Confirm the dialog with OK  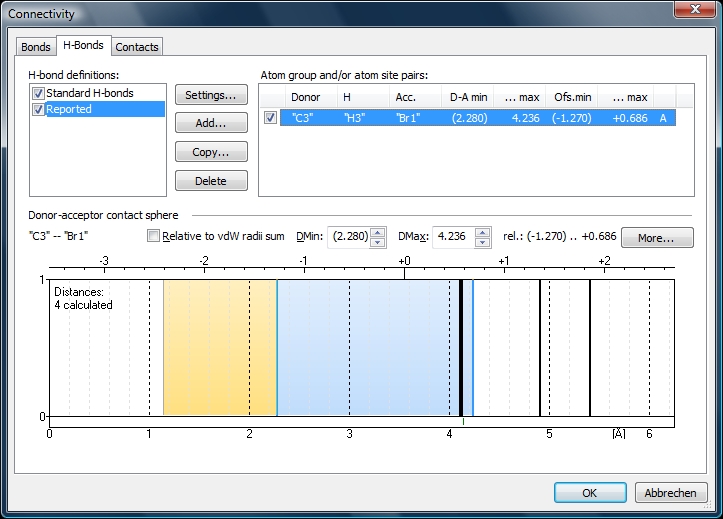tap(590, 493)
